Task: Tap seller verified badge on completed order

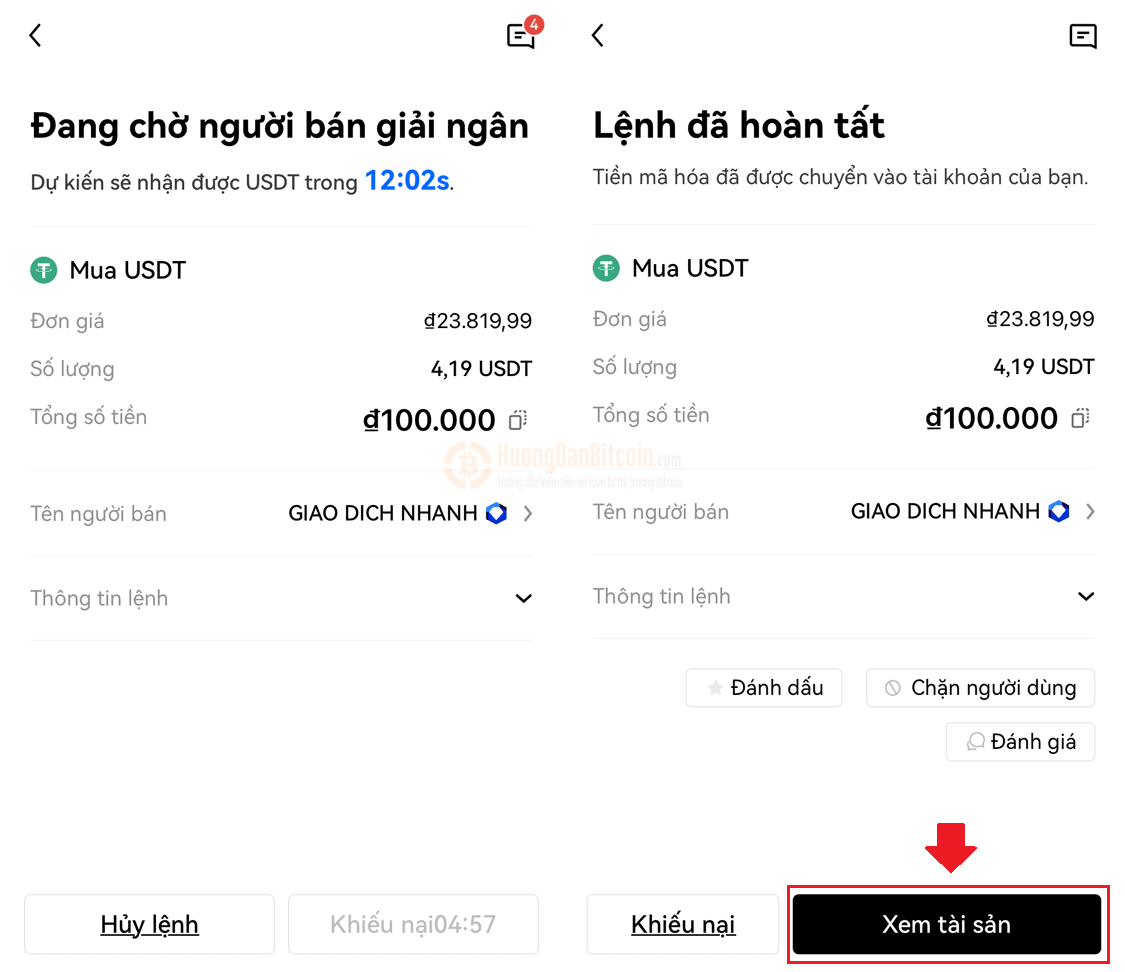Action: coord(1059,511)
